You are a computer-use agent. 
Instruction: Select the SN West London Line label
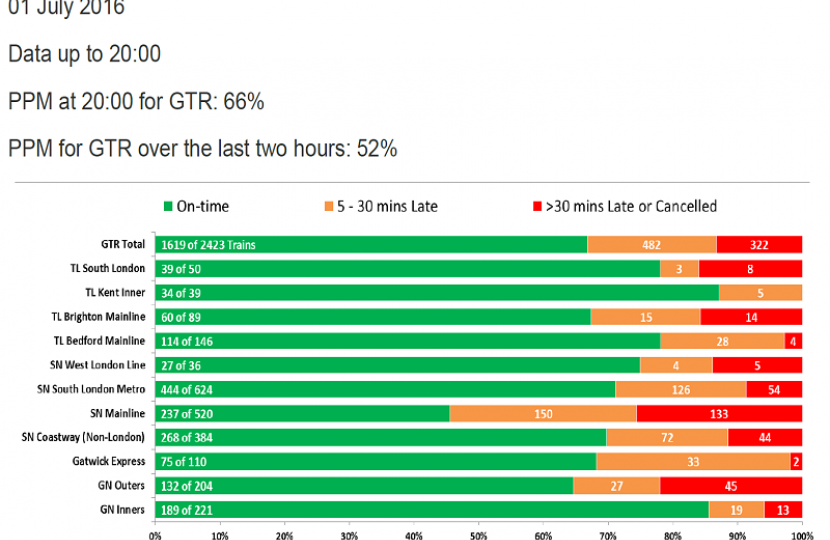tap(98, 365)
